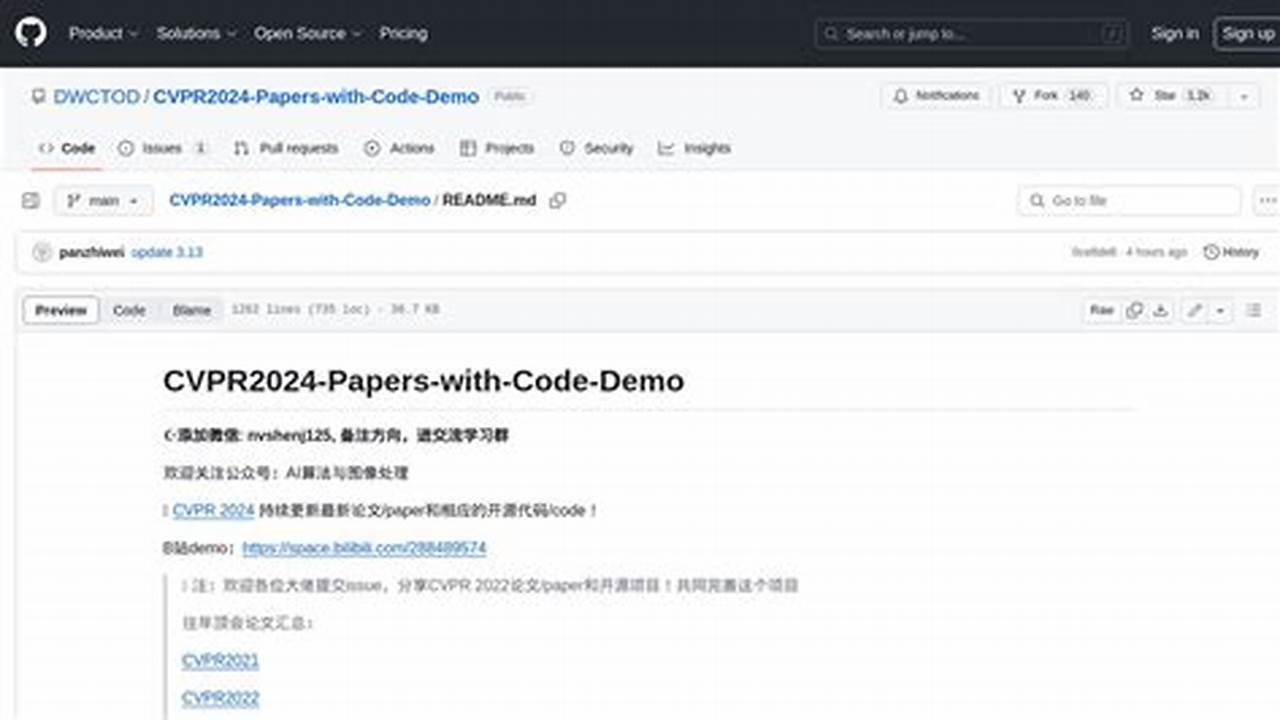Open the outline view of the README

tap(1253, 310)
